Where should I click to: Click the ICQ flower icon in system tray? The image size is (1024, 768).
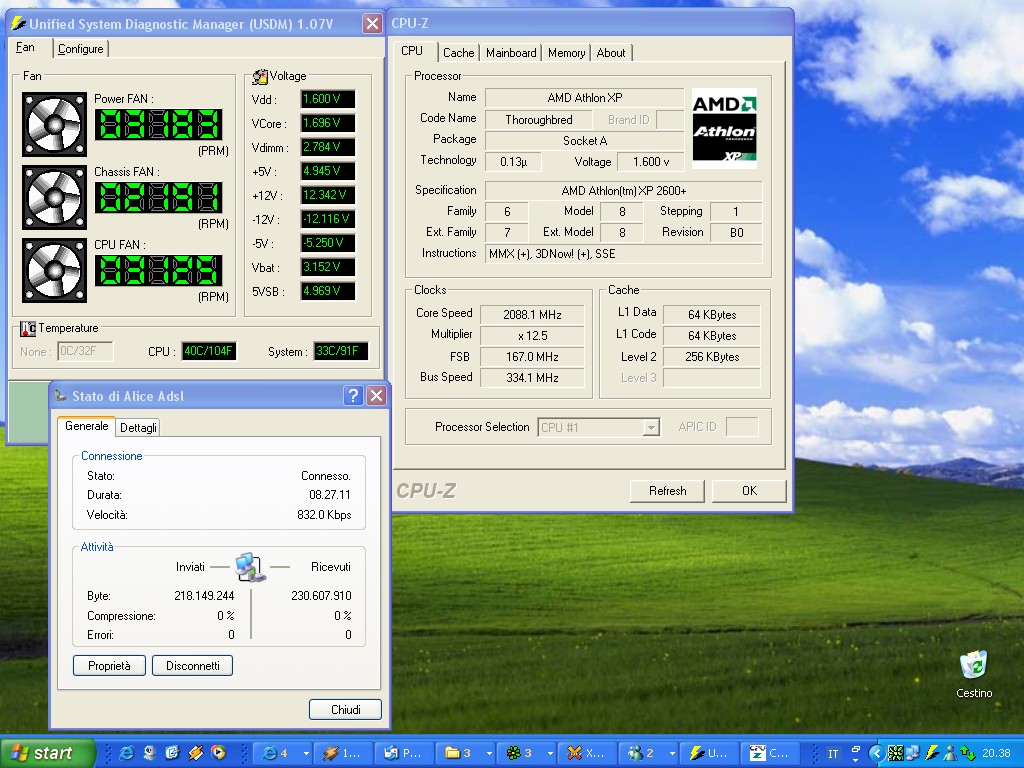coord(895,753)
